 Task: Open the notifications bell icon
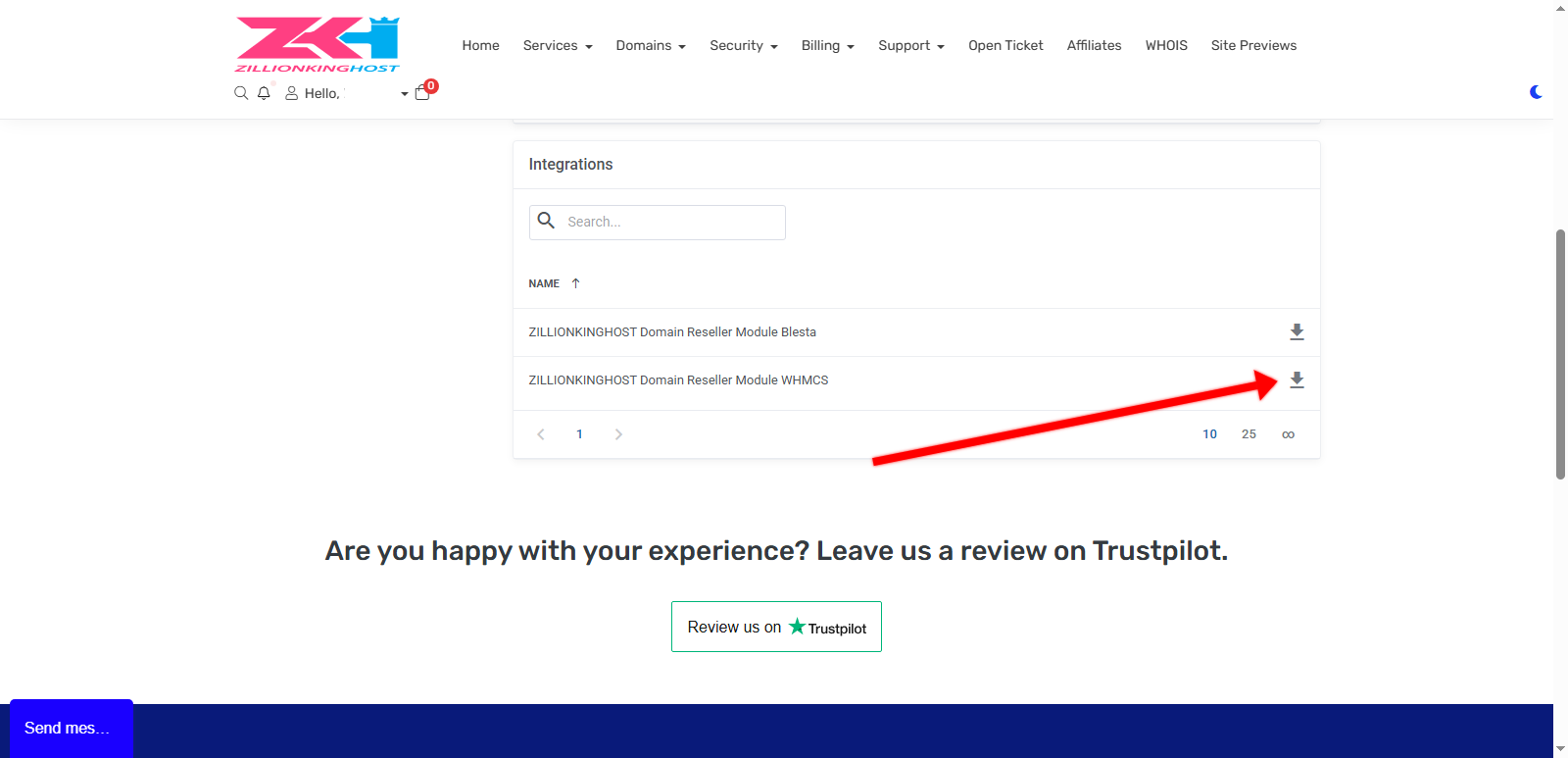point(264,93)
